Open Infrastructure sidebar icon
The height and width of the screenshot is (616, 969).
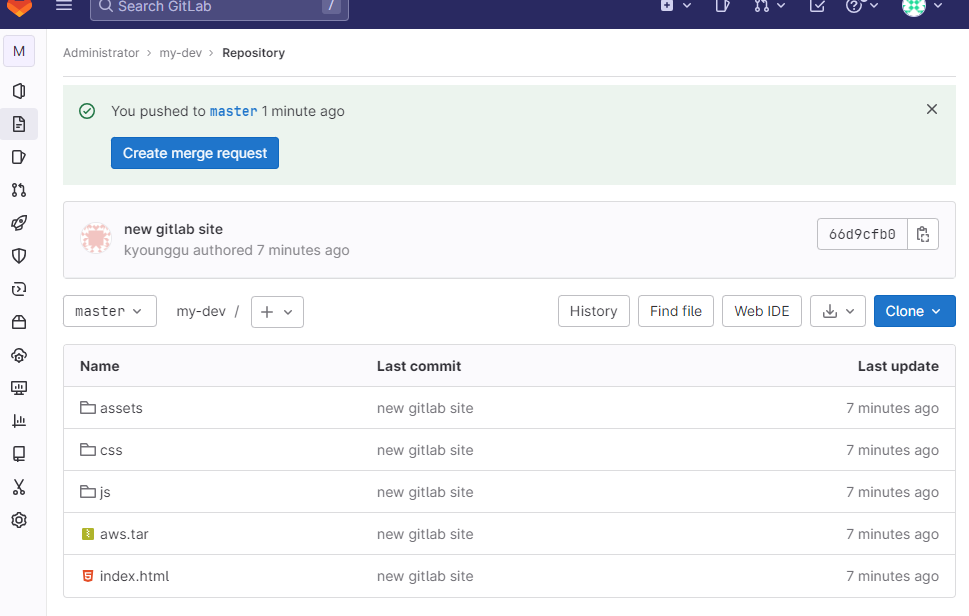click(x=19, y=355)
